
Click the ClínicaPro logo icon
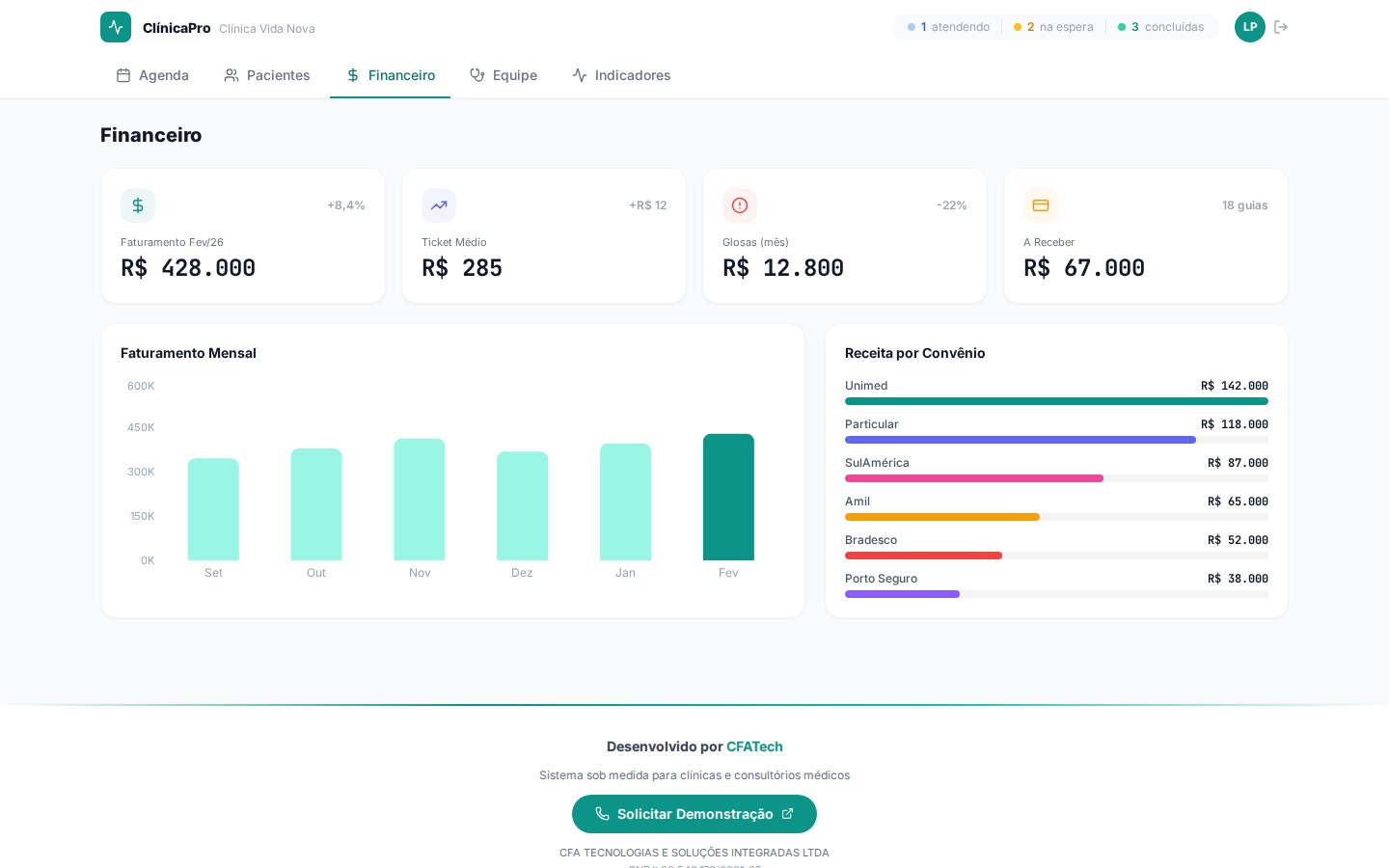coord(116,27)
